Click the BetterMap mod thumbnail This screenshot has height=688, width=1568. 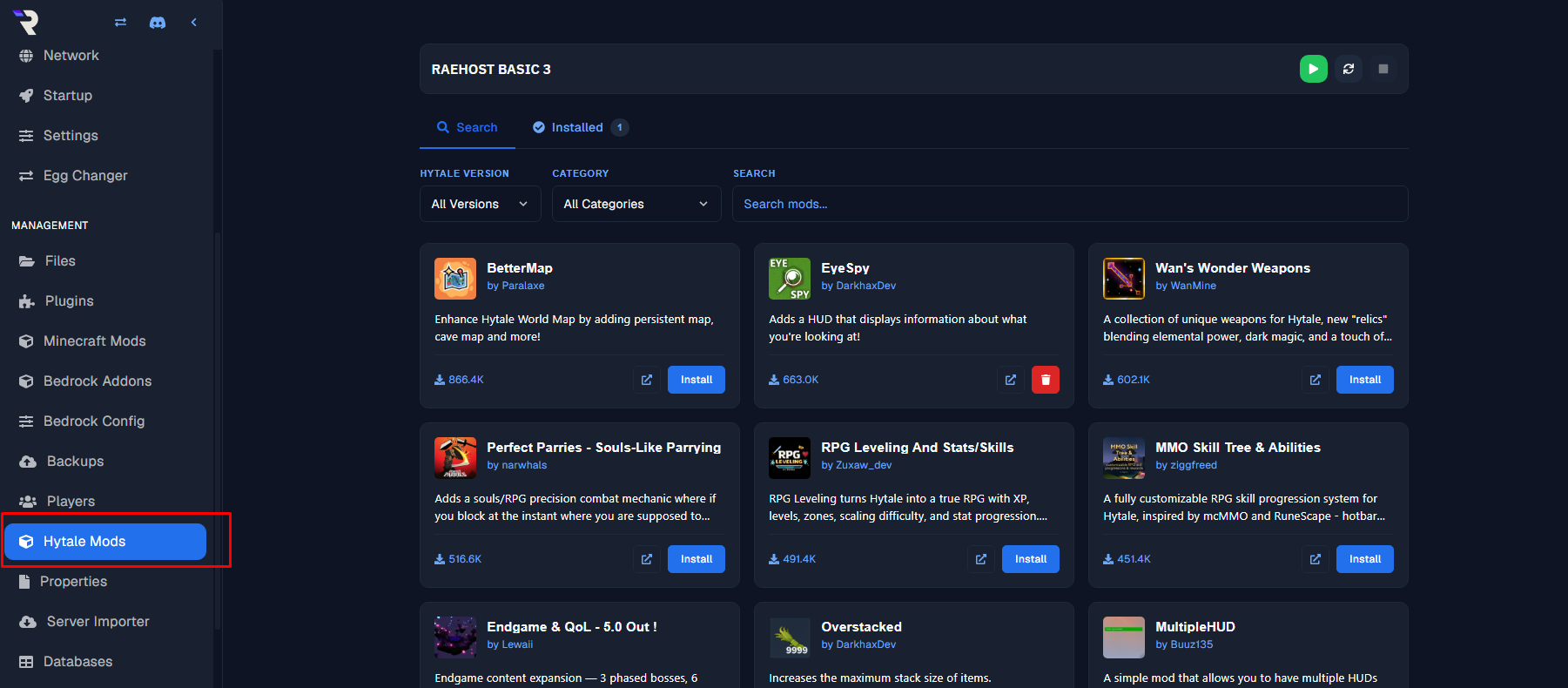tap(455, 279)
